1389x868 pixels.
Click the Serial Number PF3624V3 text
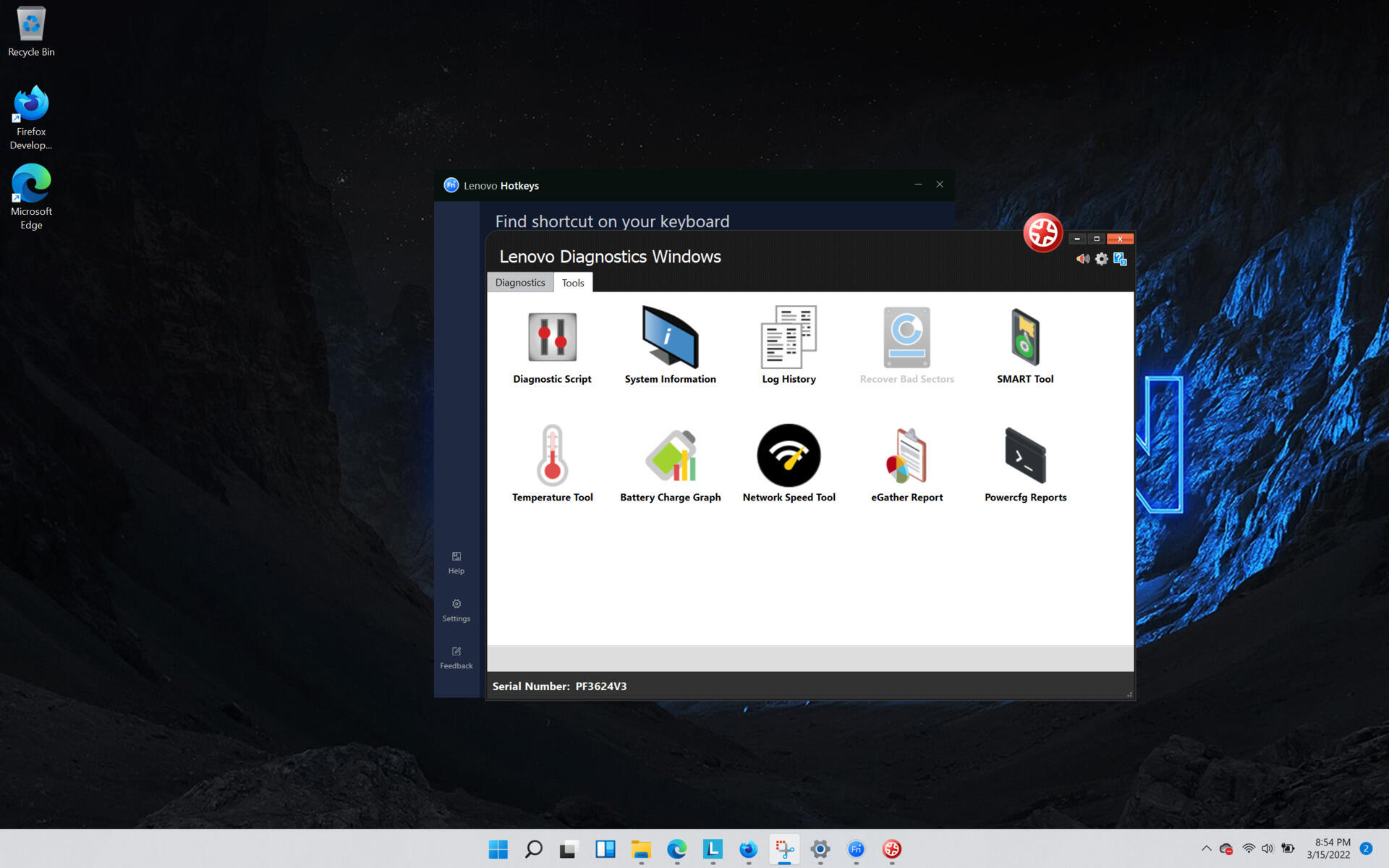coord(559,686)
